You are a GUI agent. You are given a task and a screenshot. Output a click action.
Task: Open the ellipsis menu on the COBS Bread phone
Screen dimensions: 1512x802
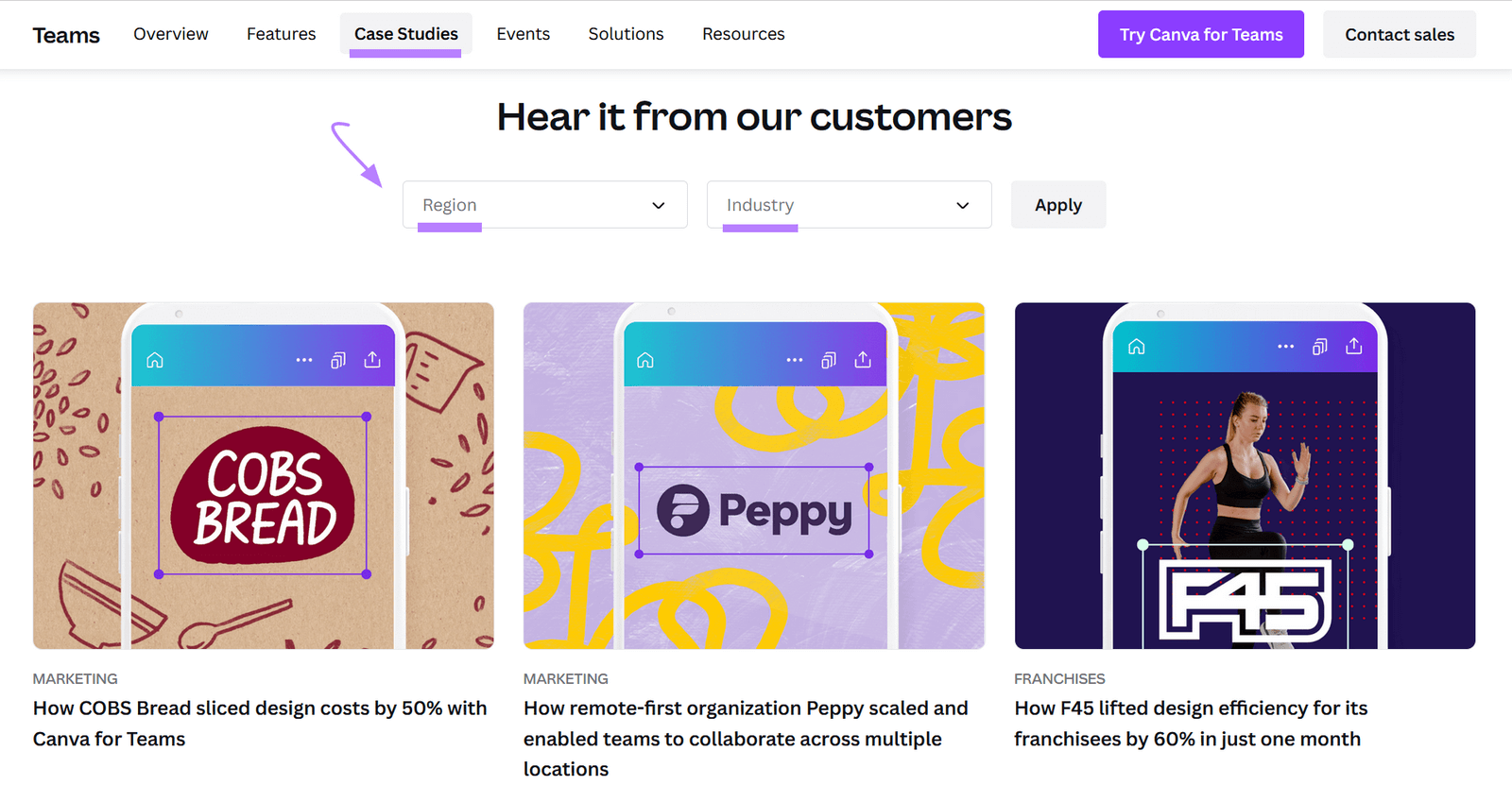304,359
